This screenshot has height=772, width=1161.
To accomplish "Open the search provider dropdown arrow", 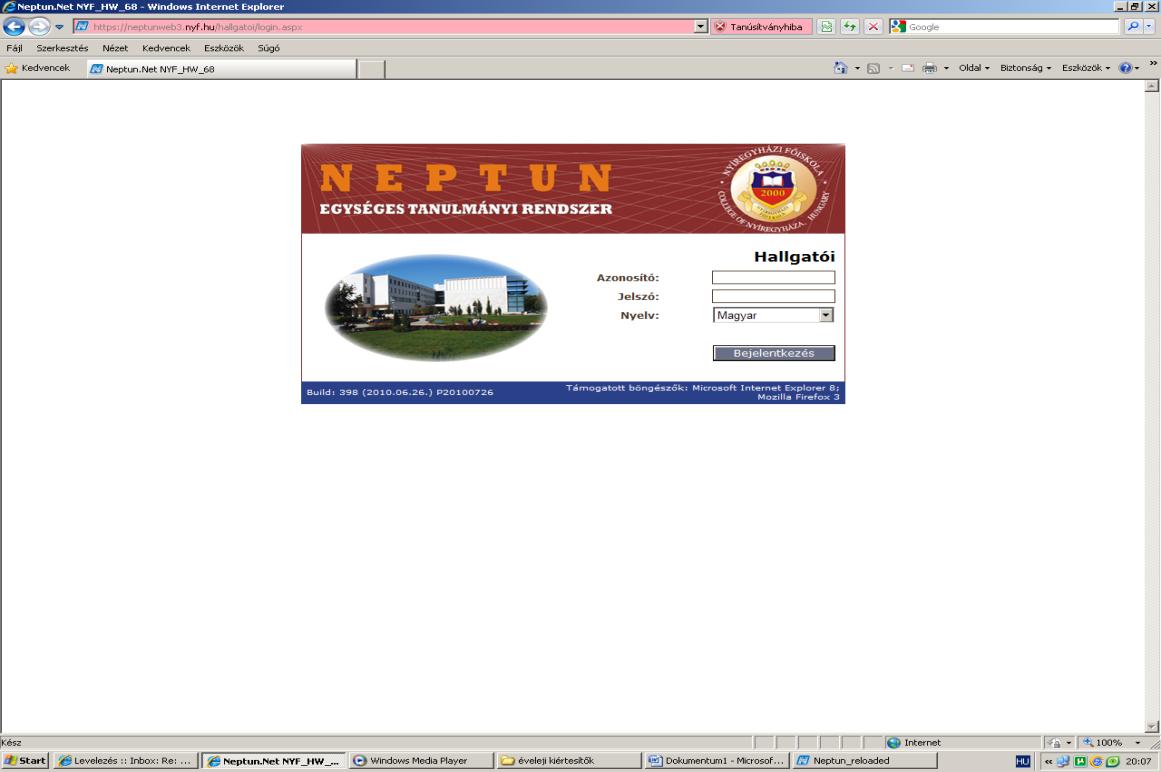I will (1149, 27).
